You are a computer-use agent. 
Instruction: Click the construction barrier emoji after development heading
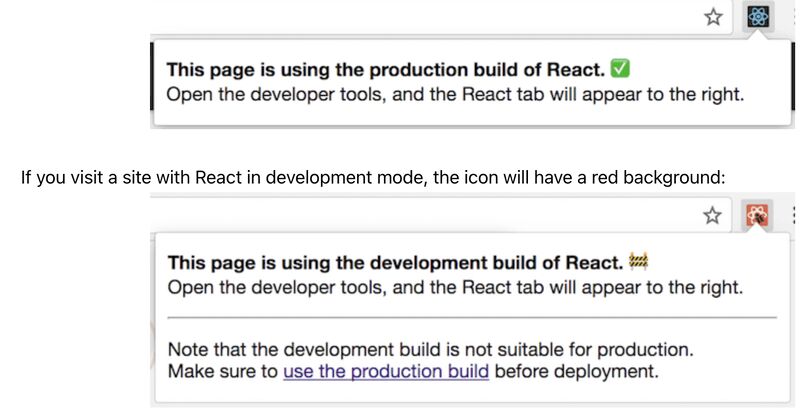click(x=638, y=261)
